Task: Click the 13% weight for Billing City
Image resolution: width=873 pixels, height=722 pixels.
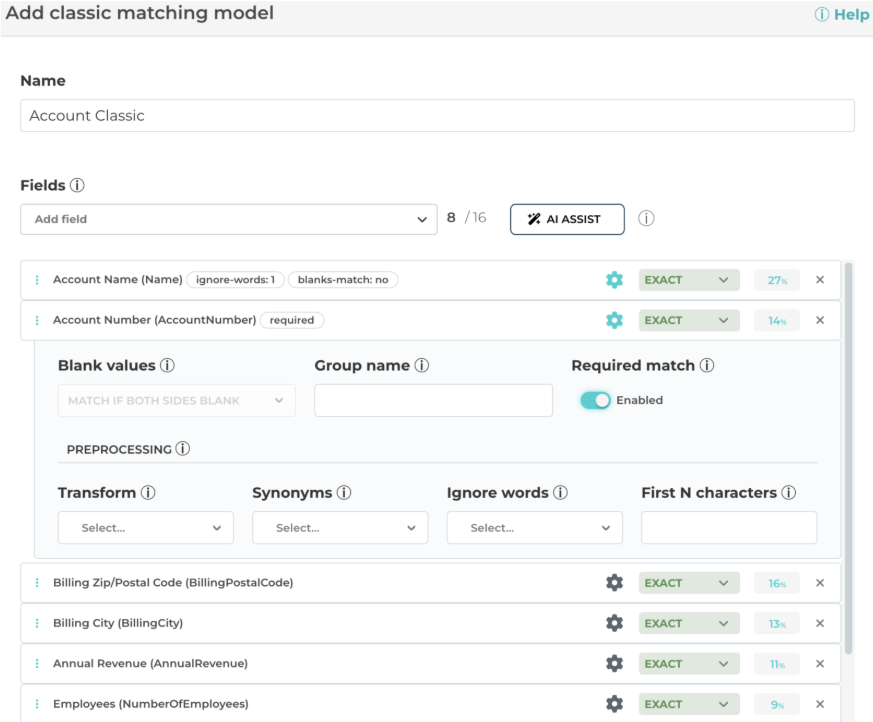Action: (777, 623)
